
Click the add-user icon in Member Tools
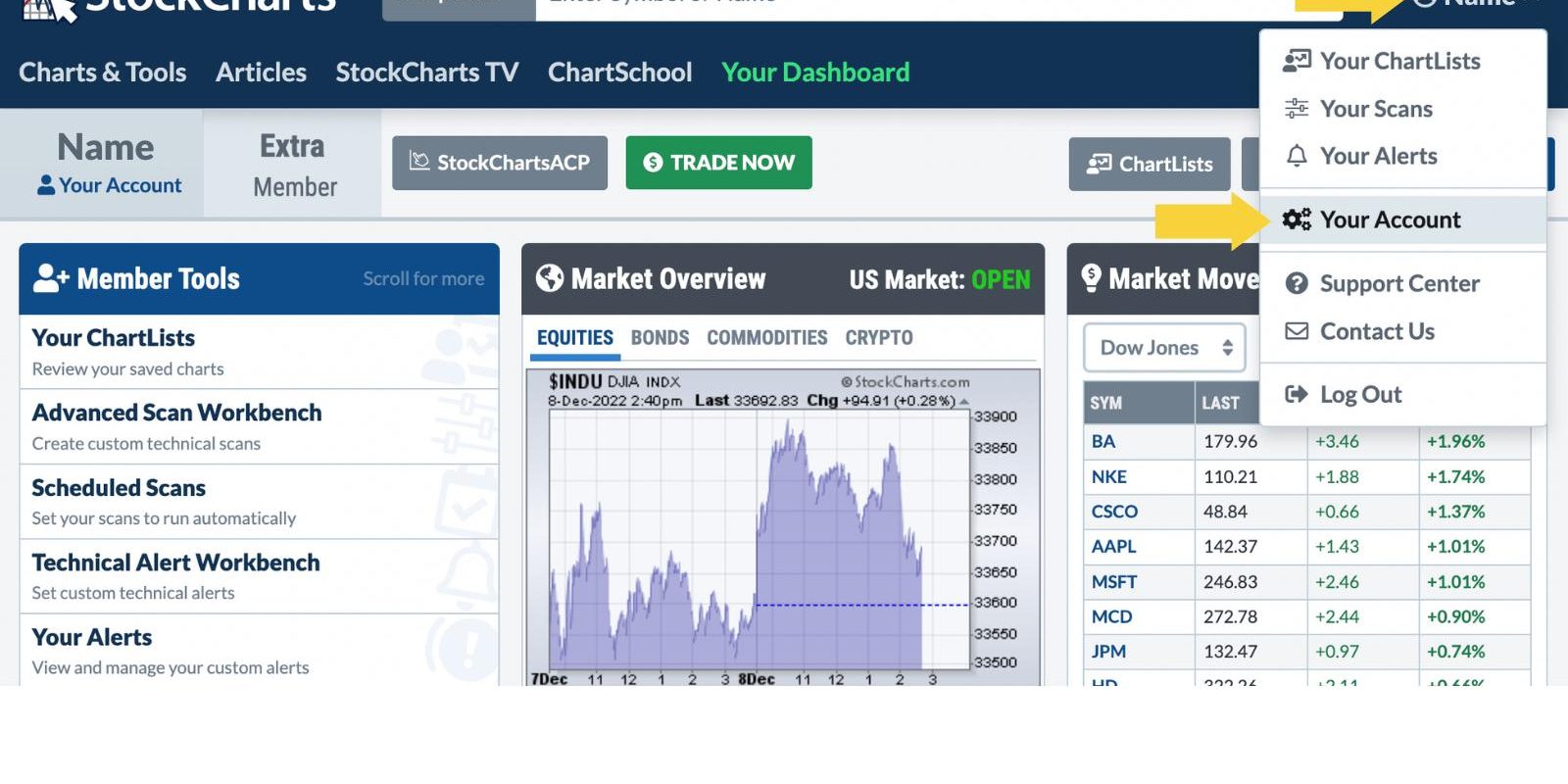click(x=51, y=278)
